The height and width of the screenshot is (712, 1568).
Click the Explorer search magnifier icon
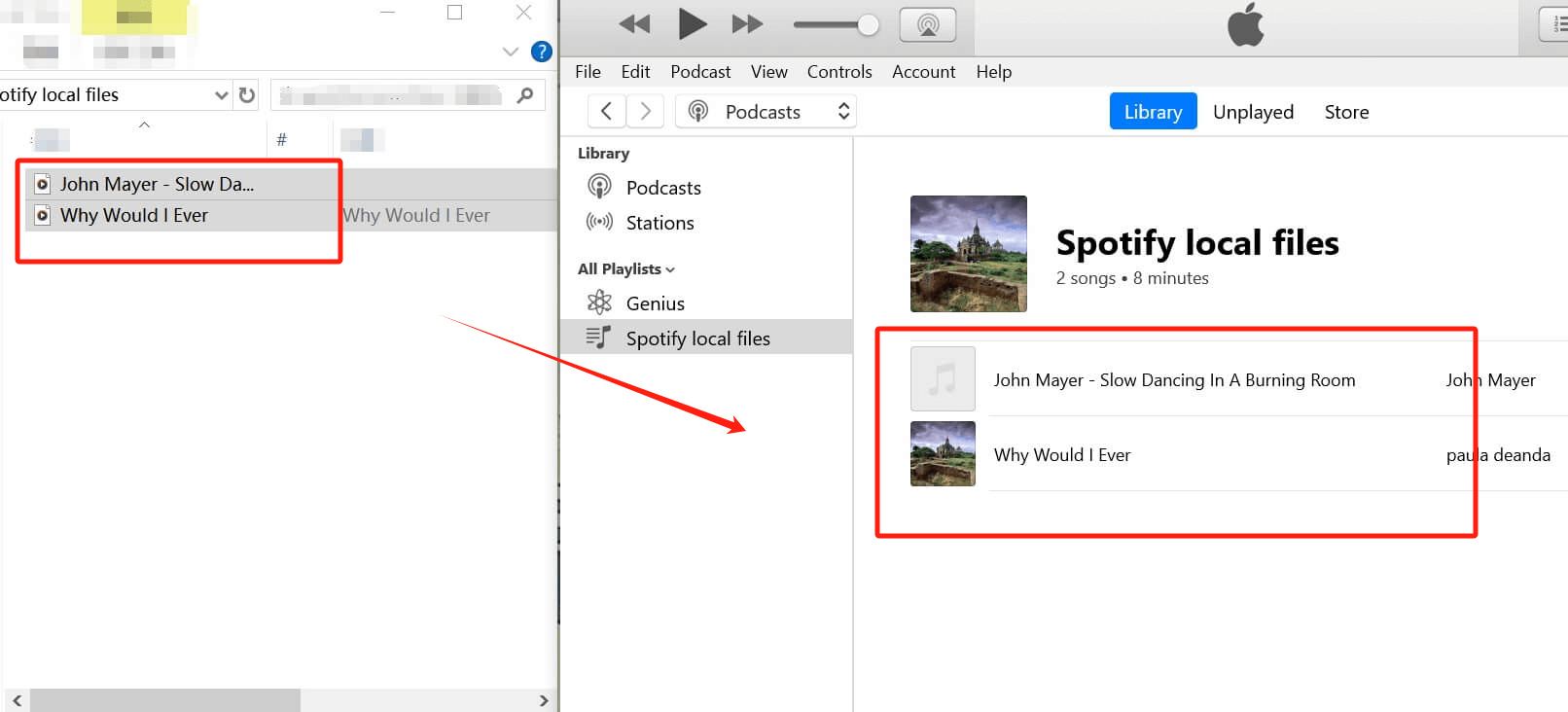(x=525, y=95)
